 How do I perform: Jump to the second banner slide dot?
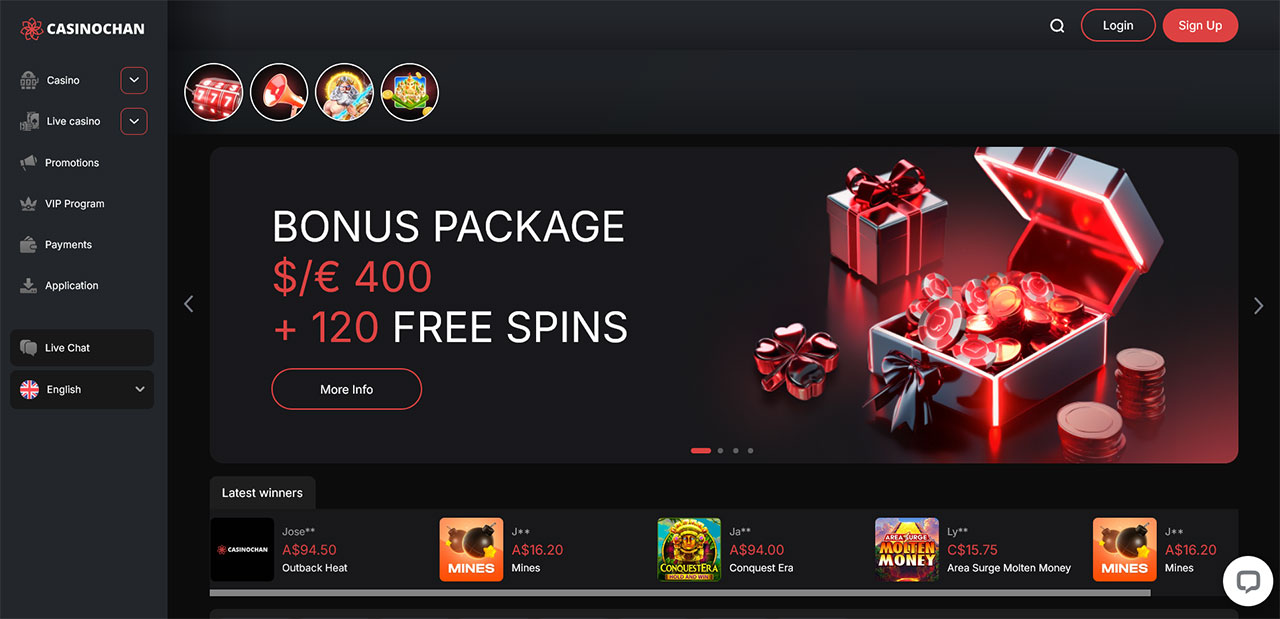point(720,451)
